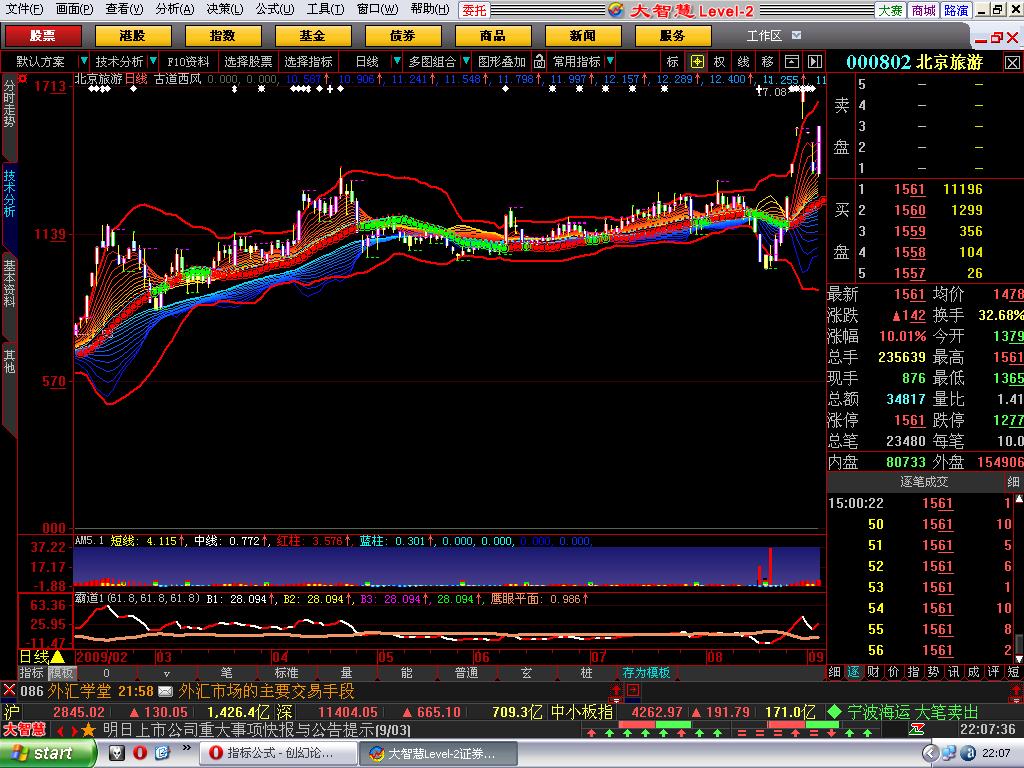Click the 大赛 button
The height and width of the screenshot is (768, 1024).
tap(890, 10)
